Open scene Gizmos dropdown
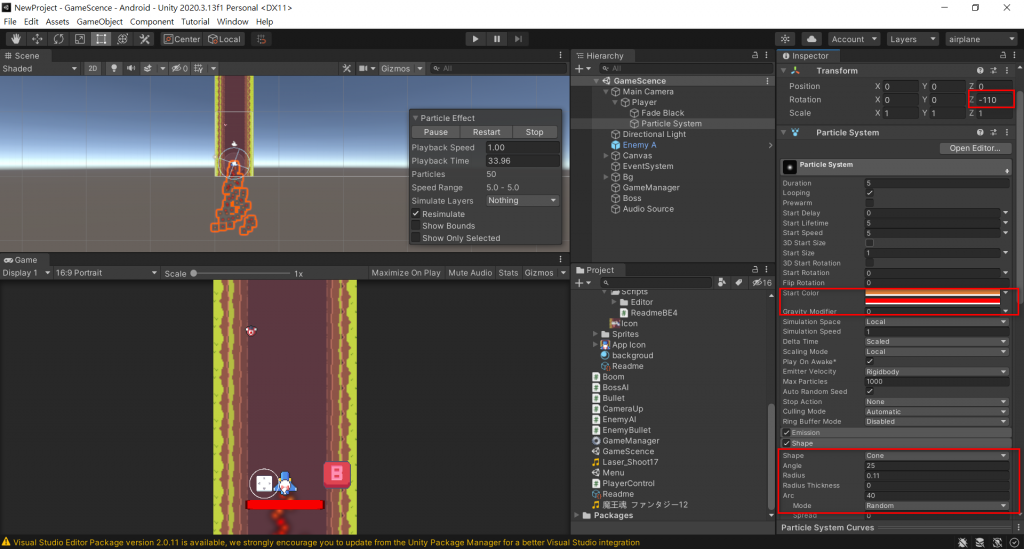This screenshot has width=1024, height=549. coord(401,69)
